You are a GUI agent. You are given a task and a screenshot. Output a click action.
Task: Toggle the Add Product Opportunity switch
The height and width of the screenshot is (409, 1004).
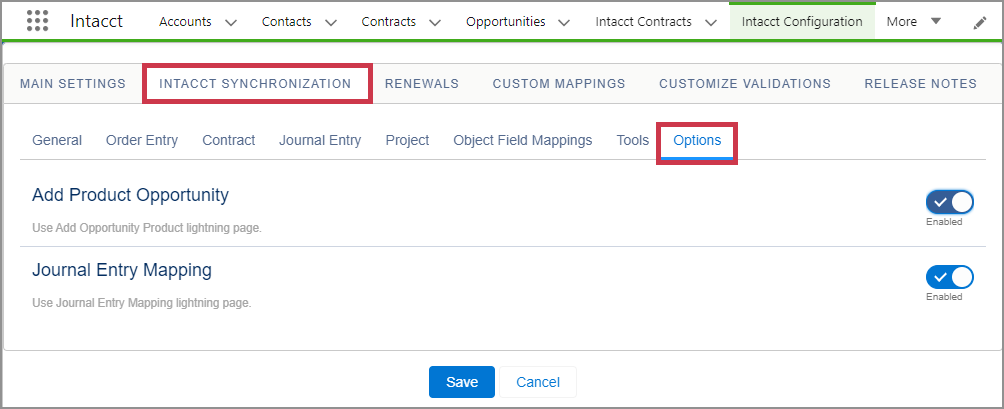coord(949,202)
